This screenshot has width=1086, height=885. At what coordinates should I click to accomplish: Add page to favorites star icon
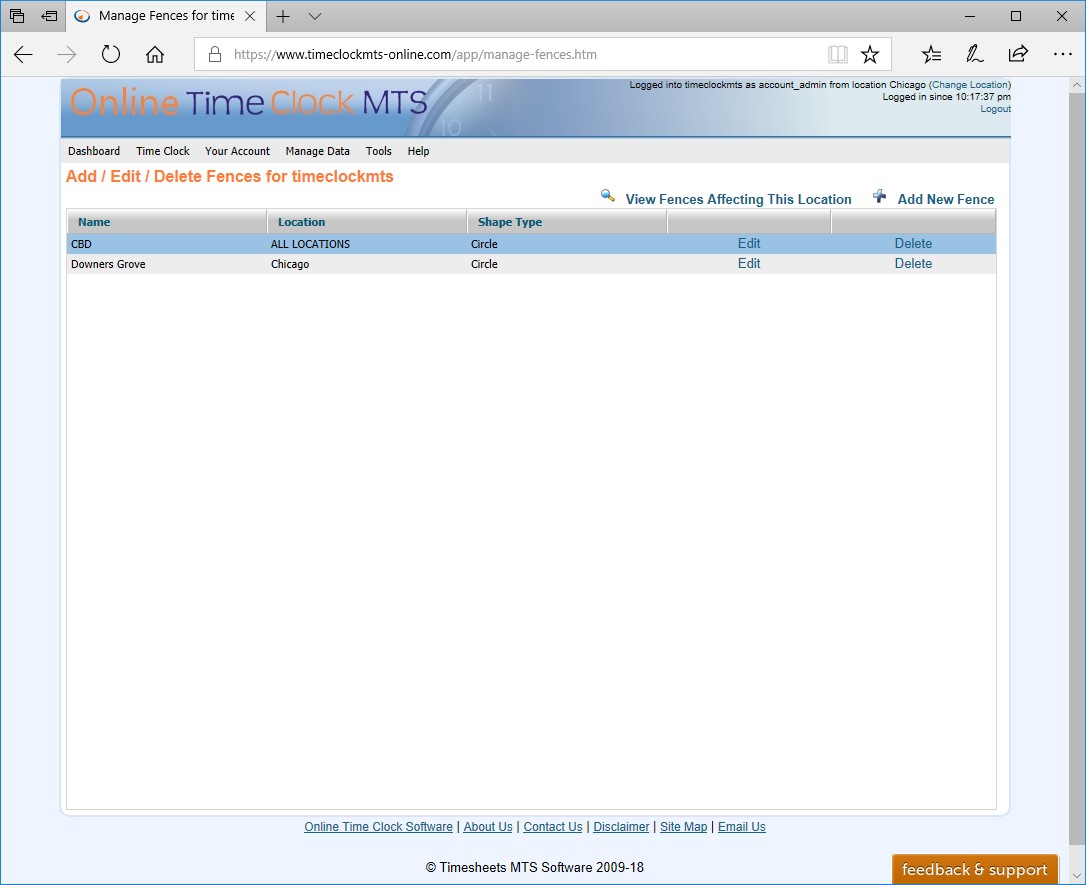point(870,55)
